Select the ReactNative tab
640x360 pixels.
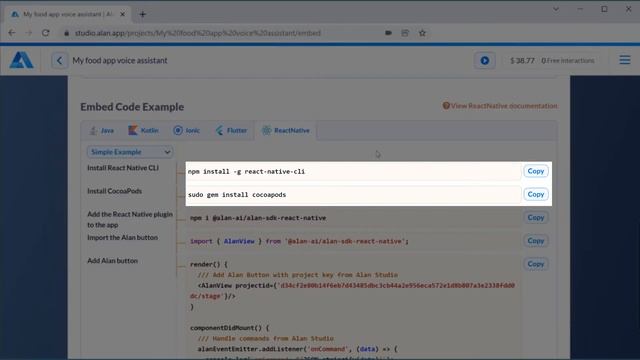pos(286,131)
